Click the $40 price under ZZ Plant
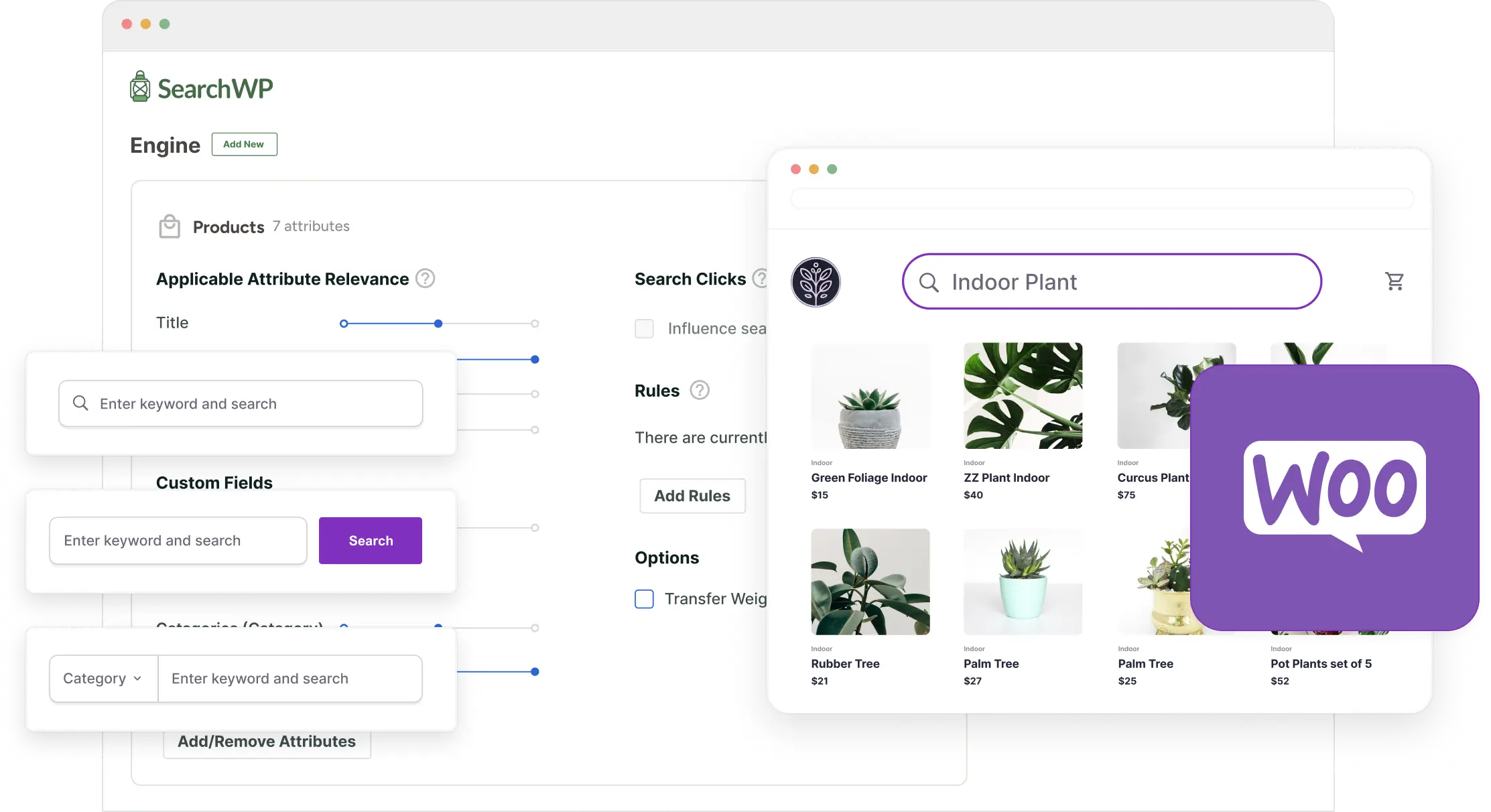The height and width of the screenshot is (812, 1491). (973, 495)
